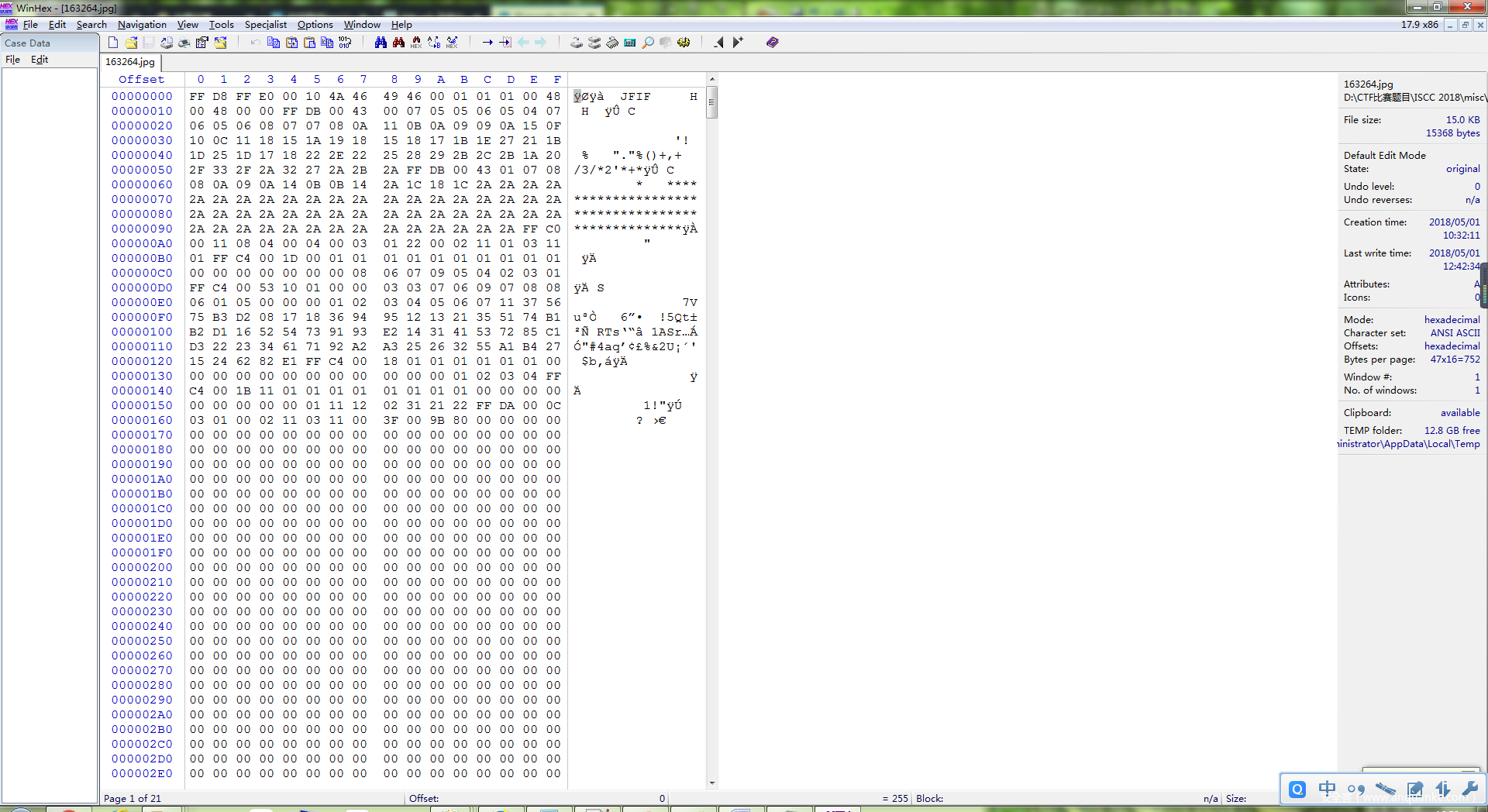Click the 'ANSI ASCII' character set value
The height and width of the screenshot is (812, 1488).
(1455, 333)
